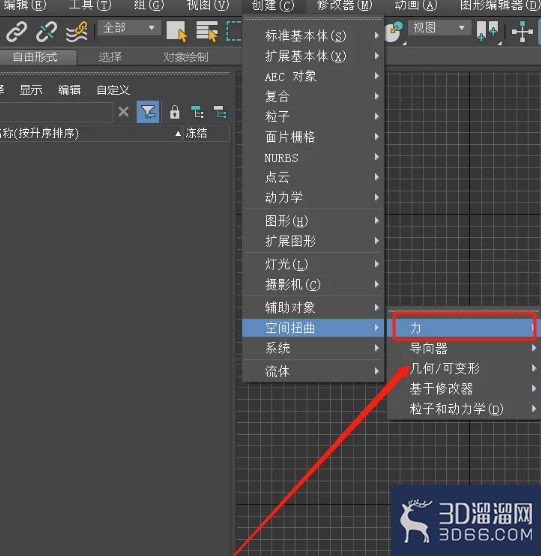This screenshot has width=541, height=556.
Task: Open the 视图 reference coordinate dropdown
Action: click(x=439, y=28)
